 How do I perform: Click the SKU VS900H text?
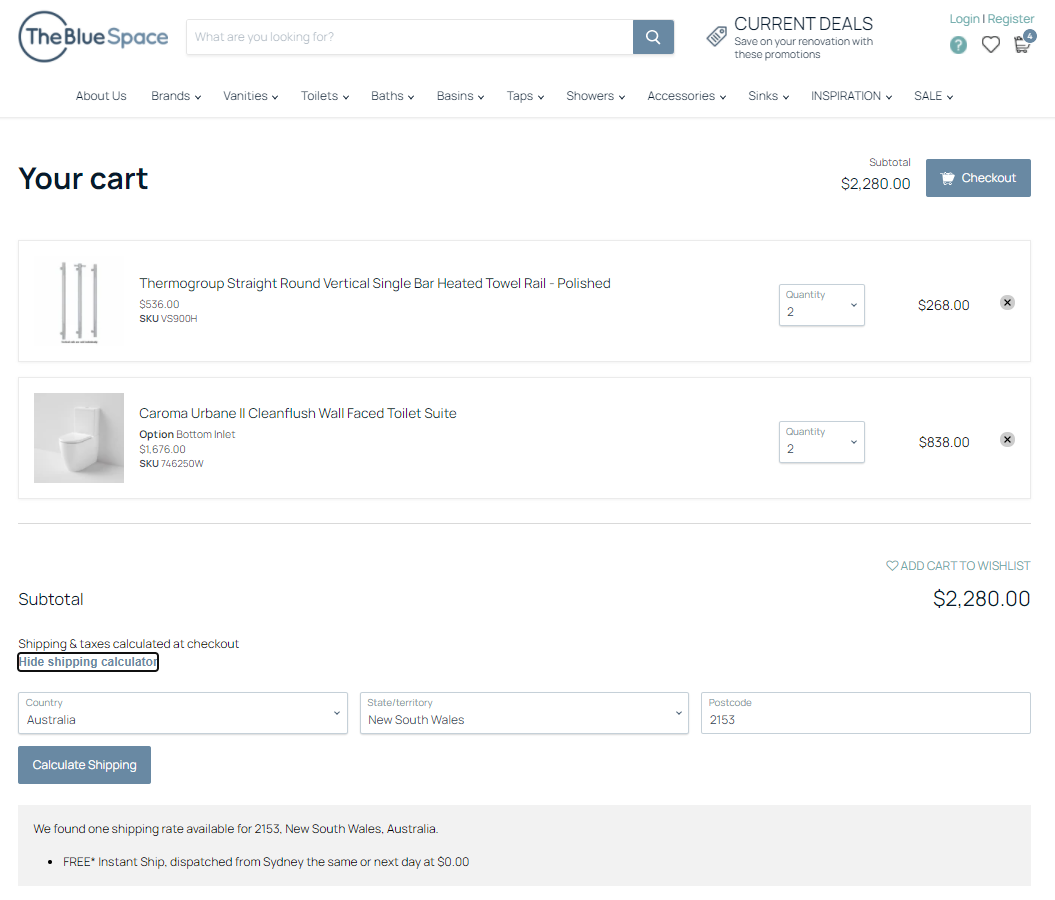[x=168, y=319]
